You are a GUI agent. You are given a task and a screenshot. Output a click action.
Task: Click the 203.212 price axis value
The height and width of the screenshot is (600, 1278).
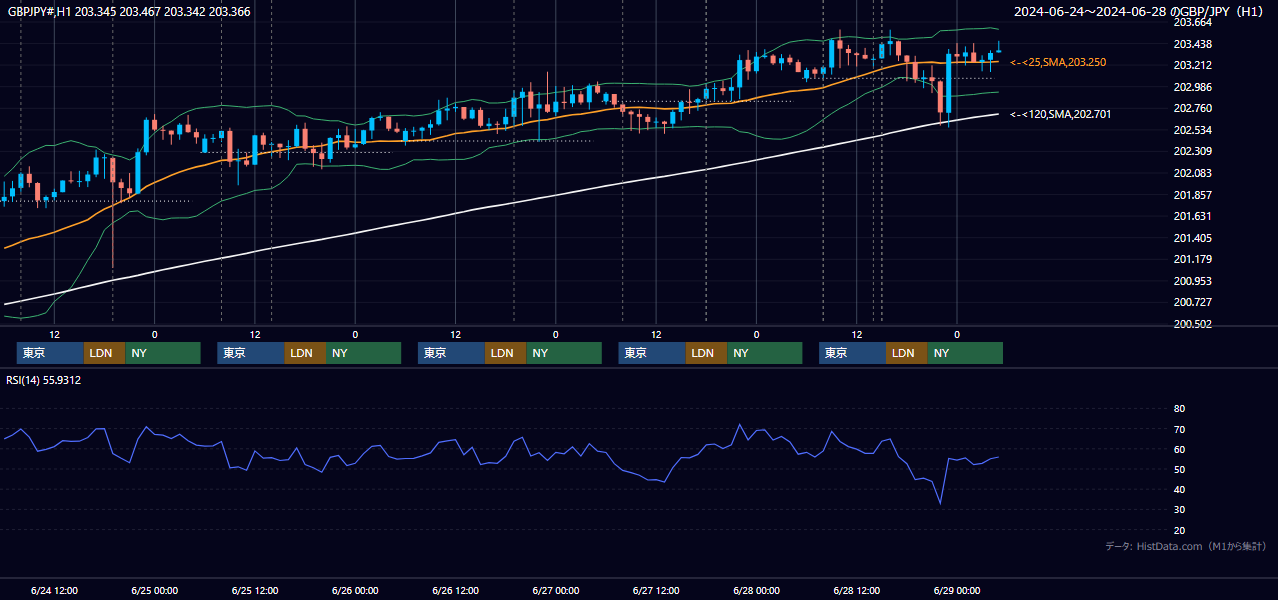tap(1192, 65)
